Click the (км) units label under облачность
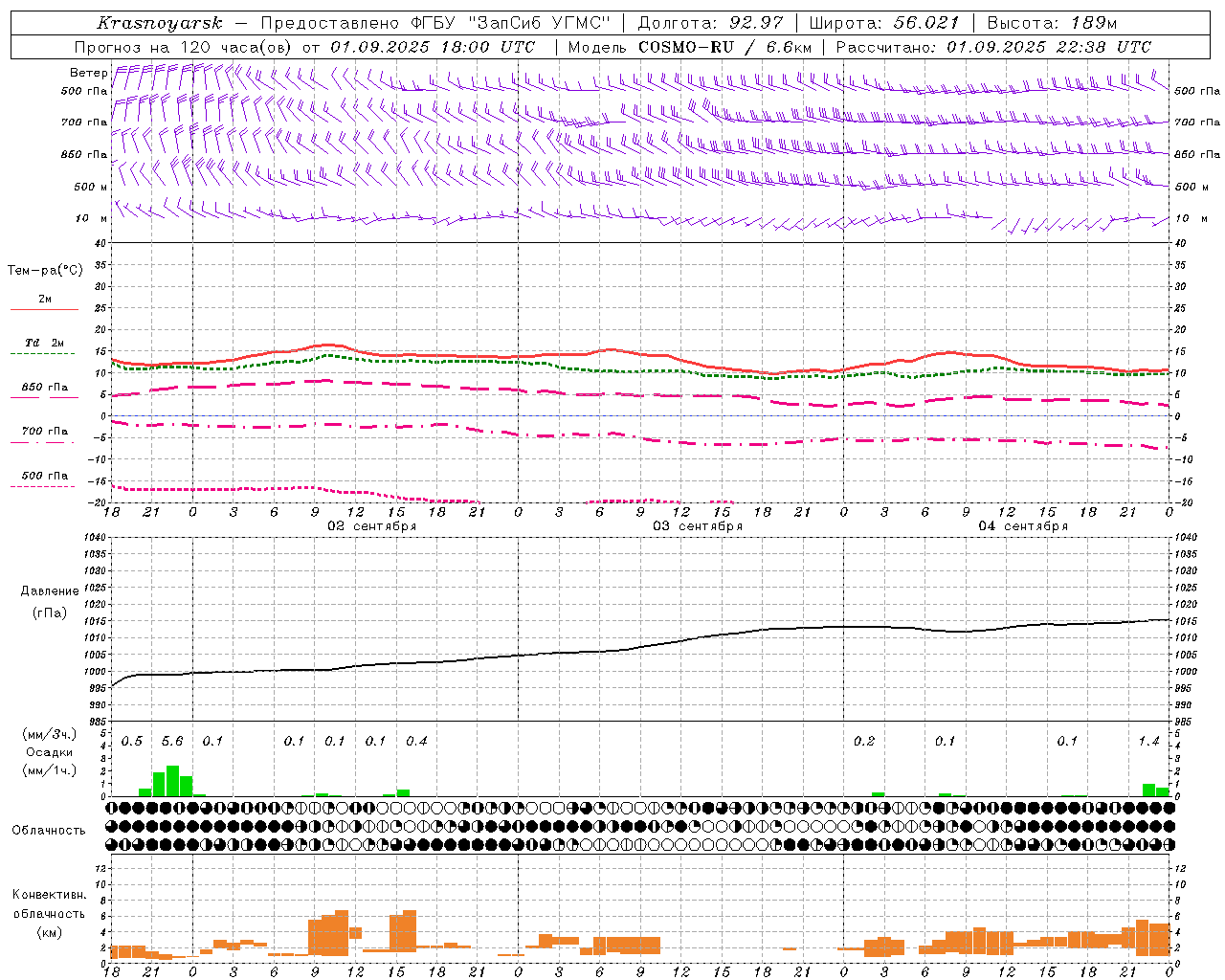Screen dimensions: 1225x980 [50, 932]
